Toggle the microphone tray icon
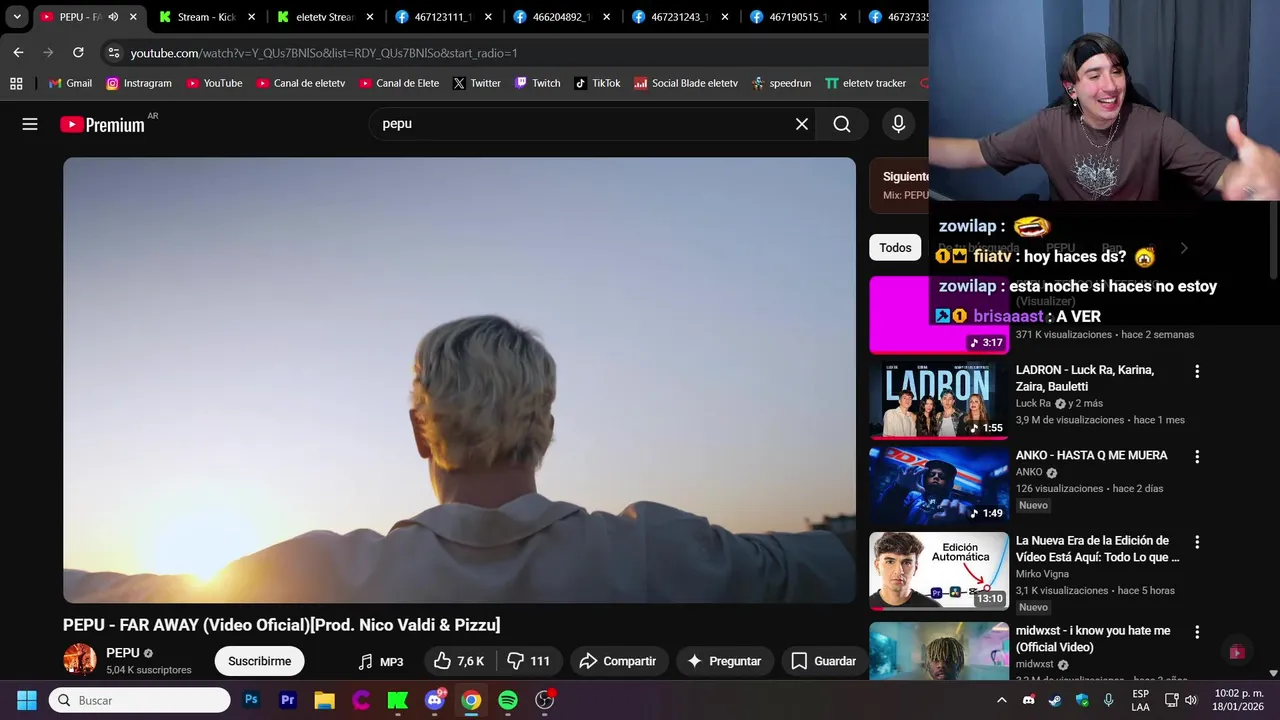The image size is (1280, 720). tap(1108, 700)
